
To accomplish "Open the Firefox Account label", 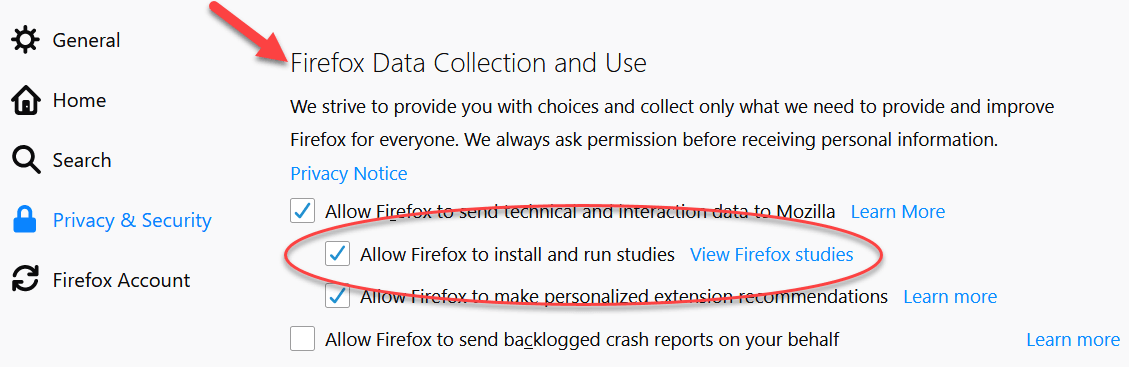I will click(x=122, y=280).
